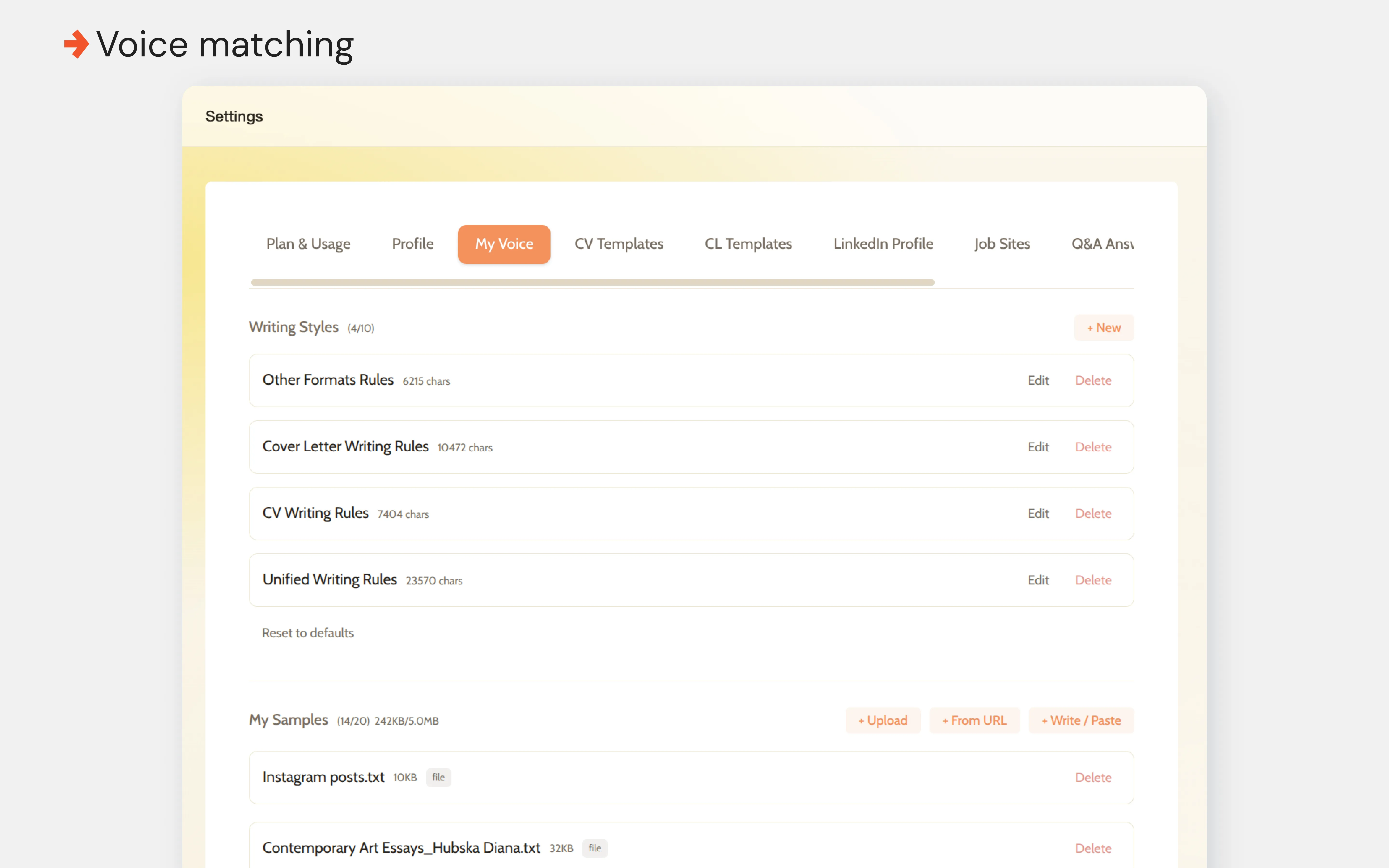Open the Plan & Usage tab
1389x868 pixels.
pyautogui.click(x=308, y=244)
